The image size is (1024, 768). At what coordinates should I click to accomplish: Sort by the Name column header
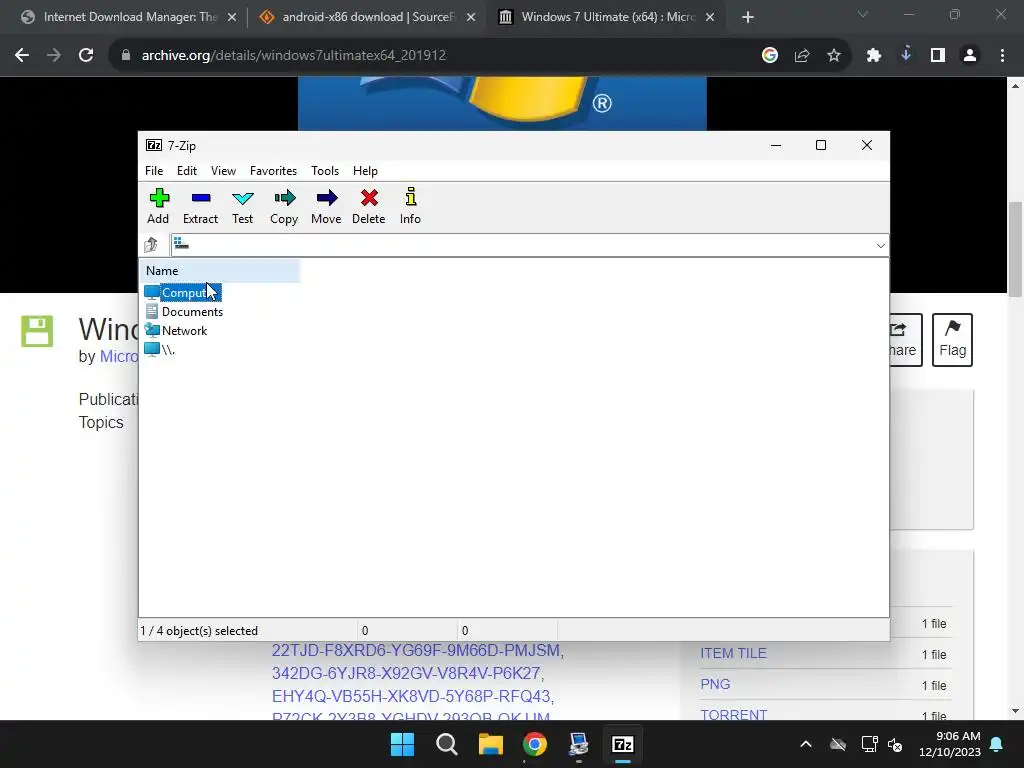pyautogui.click(x=219, y=270)
